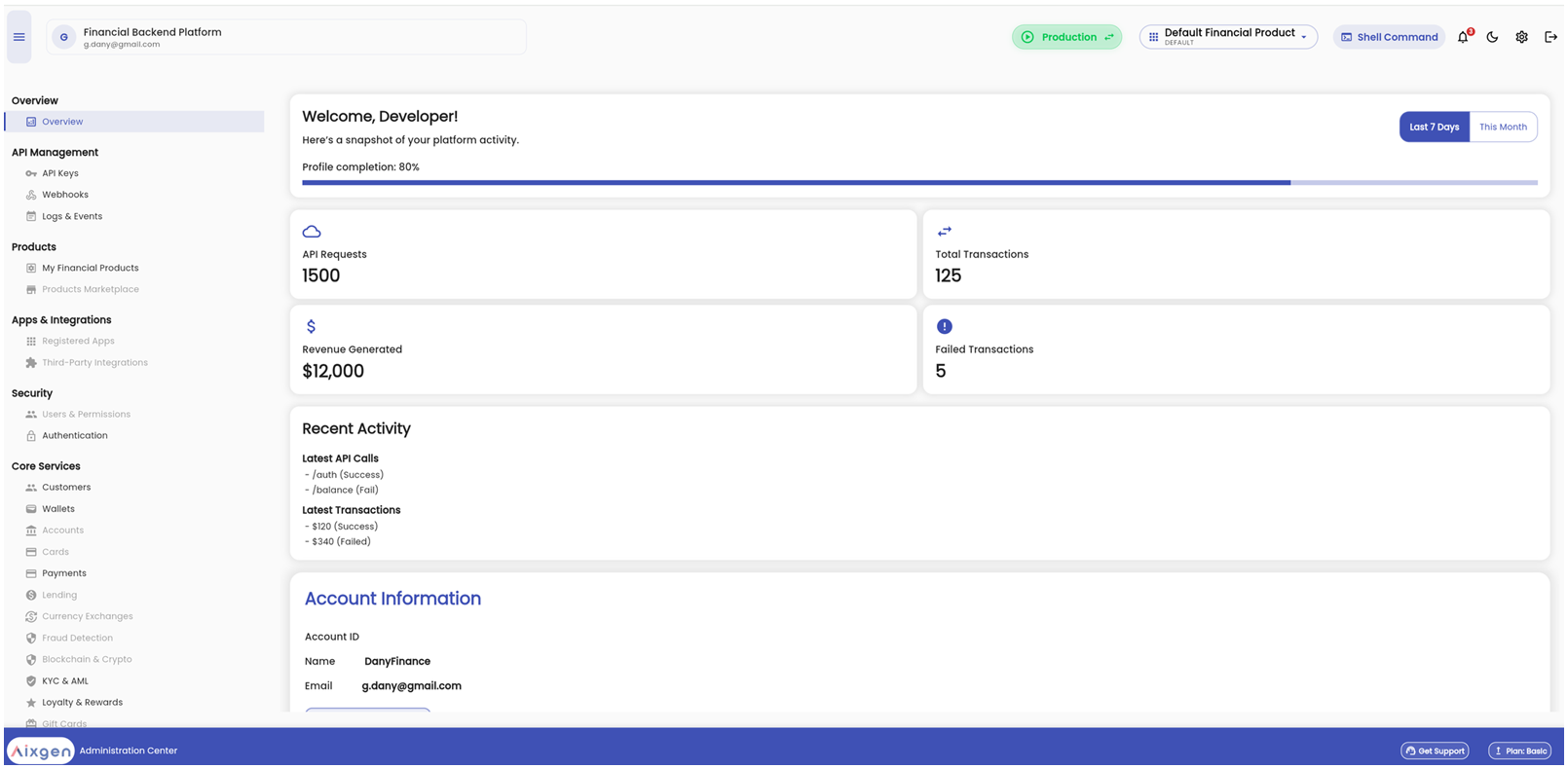Go to Webhooks page
Image resolution: width=1568 pixels, height=769 pixels.
[64, 195]
